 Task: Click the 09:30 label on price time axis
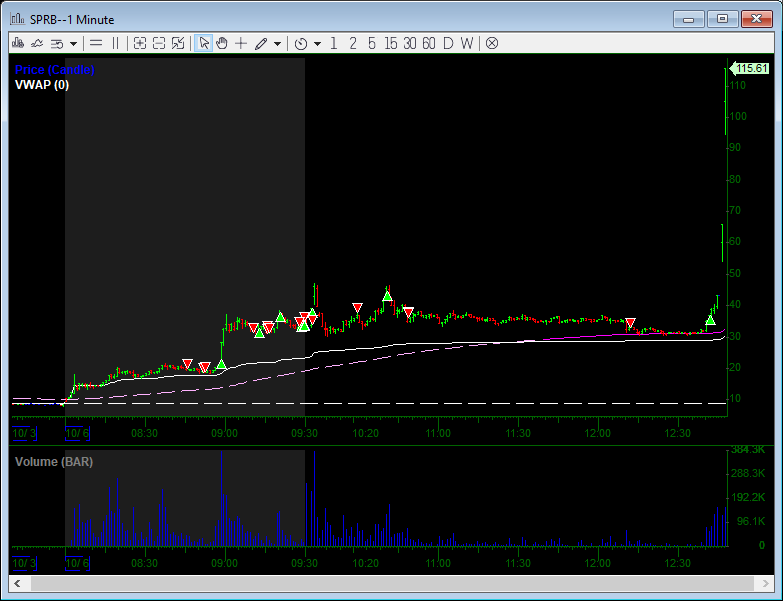pyautogui.click(x=304, y=433)
